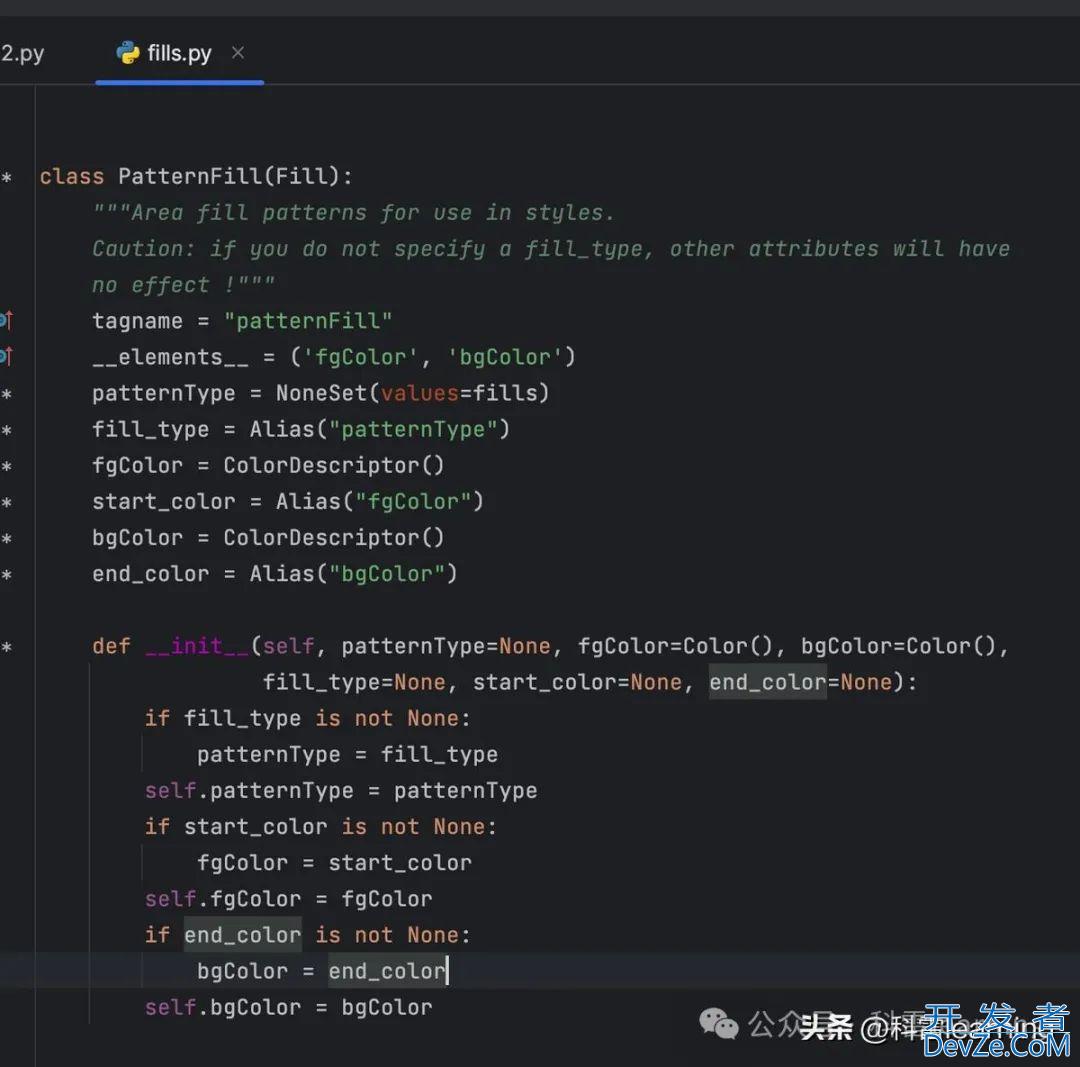Click the line 'self.patternType = patternType'

point(341,790)
